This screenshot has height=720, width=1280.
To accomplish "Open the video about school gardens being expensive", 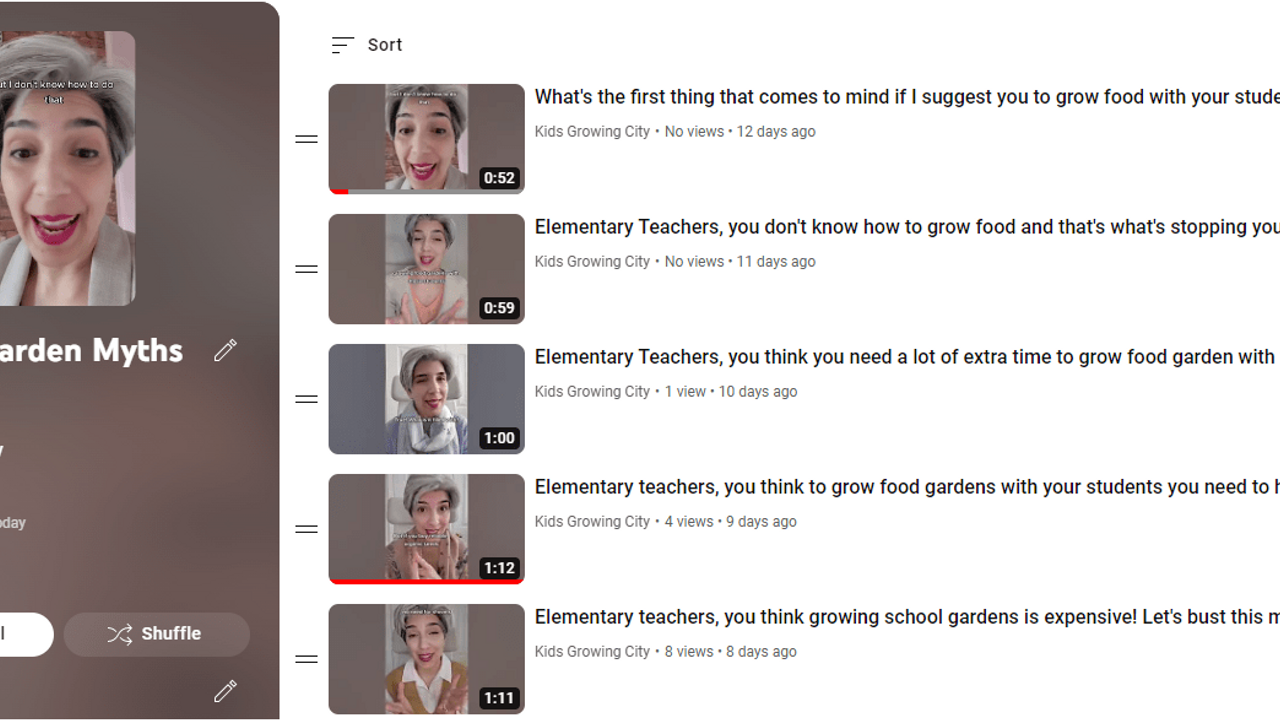I will pos(907,617).
